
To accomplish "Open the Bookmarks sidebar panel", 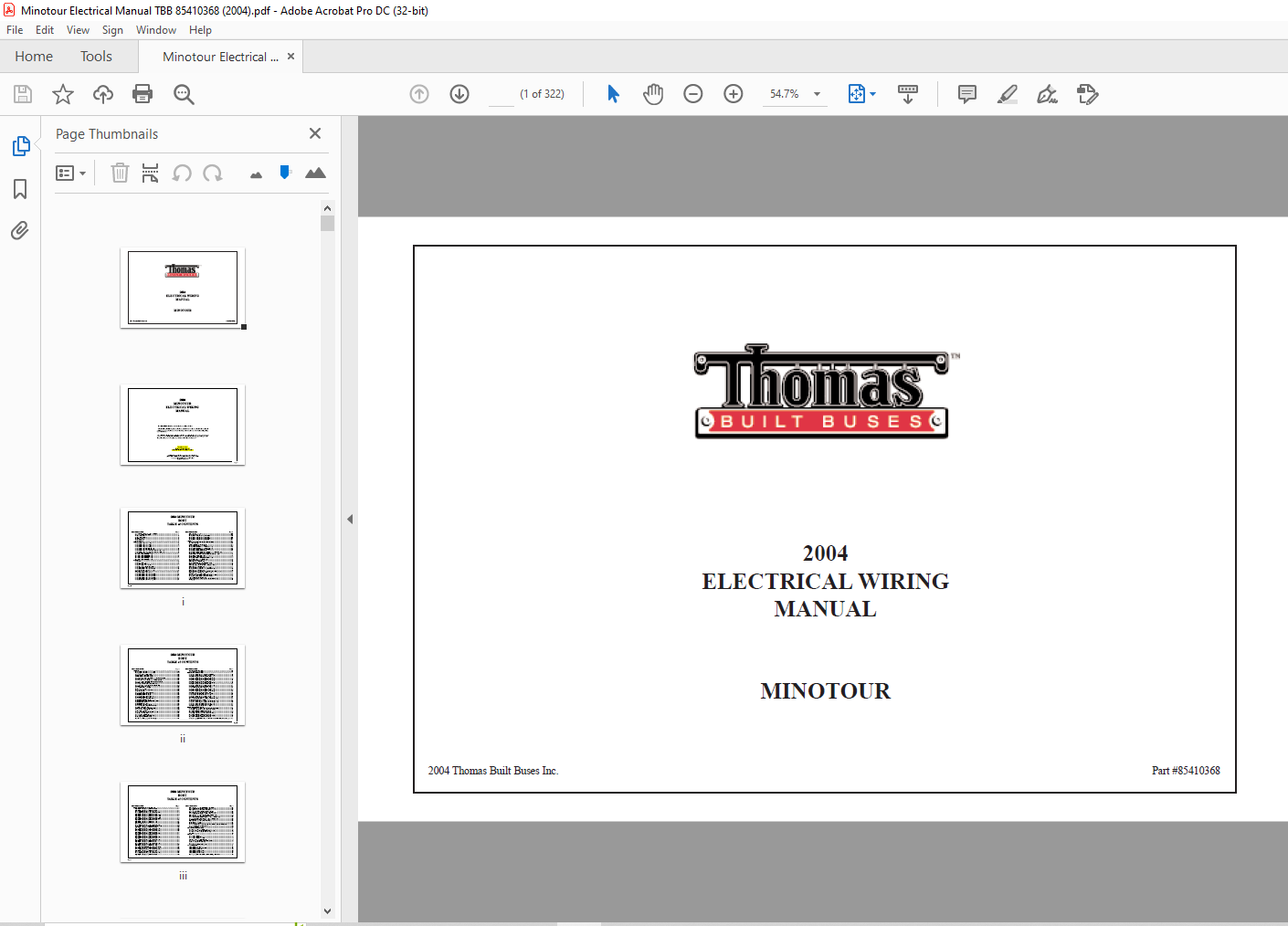I will click(x=20, y=189).
